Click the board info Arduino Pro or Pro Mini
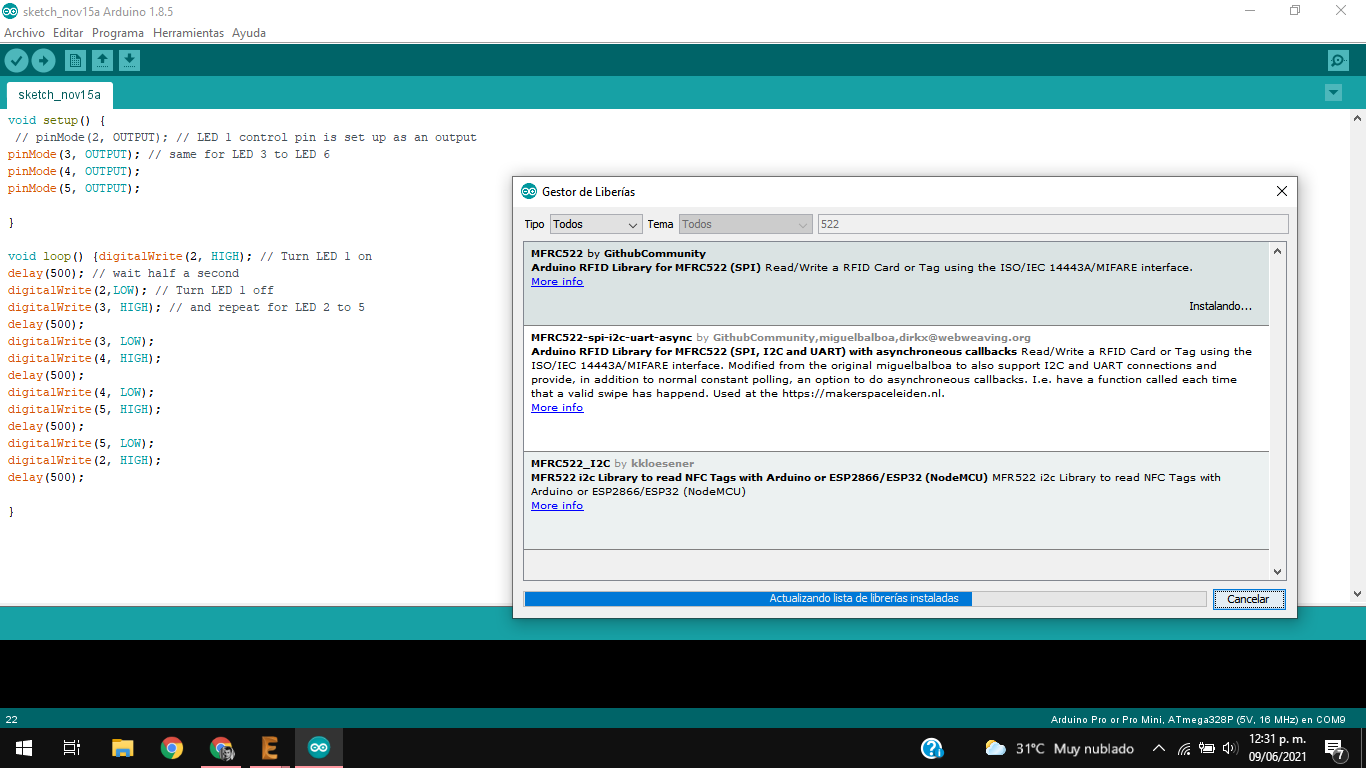The image size is (1366, 768). (1198, 719)
